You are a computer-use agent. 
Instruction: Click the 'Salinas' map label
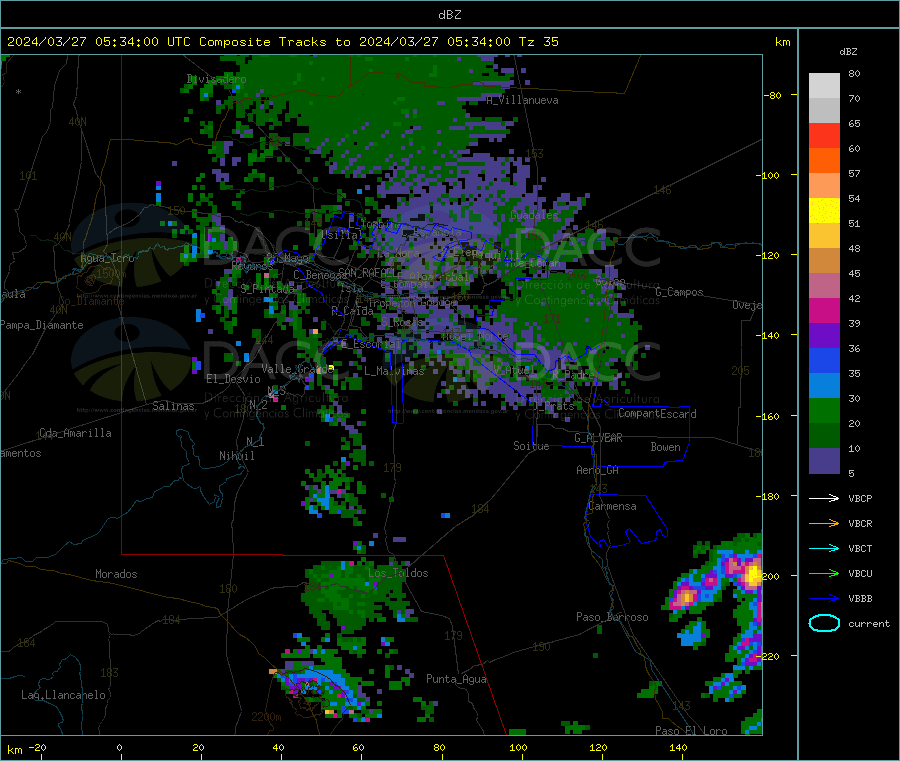coord(173,406)
